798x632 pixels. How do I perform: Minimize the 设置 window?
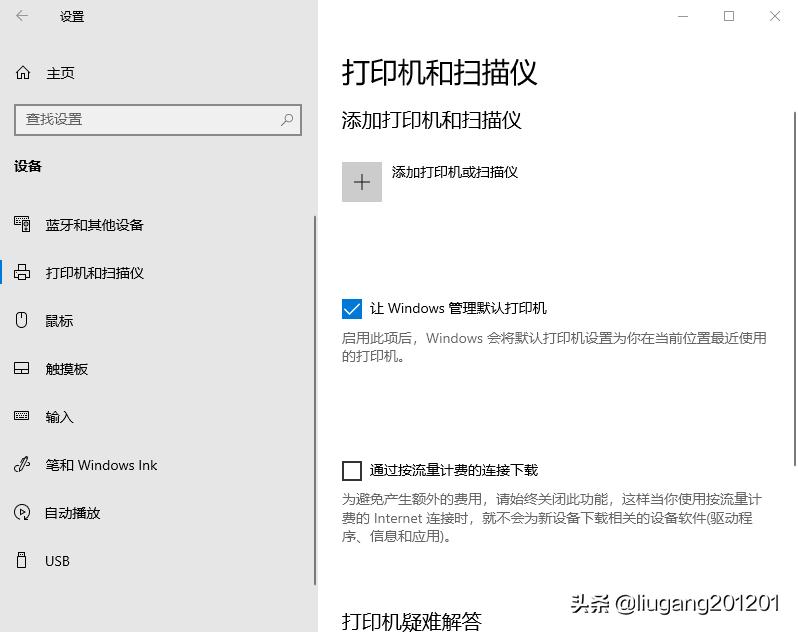683,16
